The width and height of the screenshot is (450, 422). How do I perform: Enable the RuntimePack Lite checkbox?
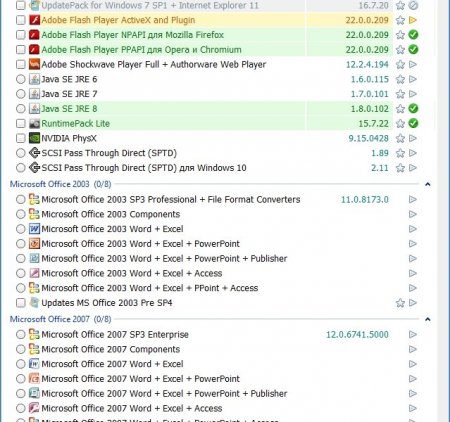[x=21, y=123]
